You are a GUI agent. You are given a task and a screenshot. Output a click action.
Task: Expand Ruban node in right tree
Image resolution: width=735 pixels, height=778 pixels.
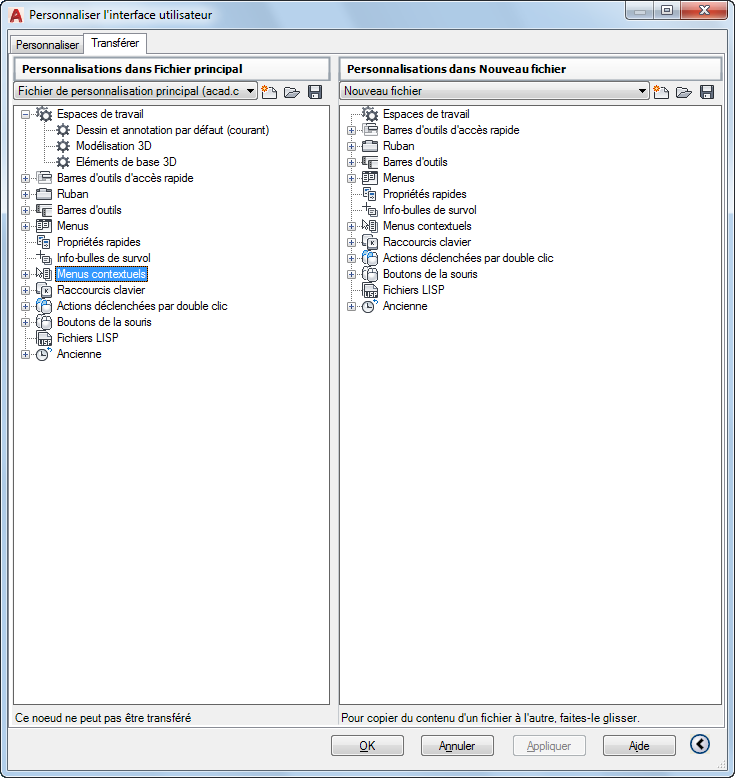click(351, 146)
